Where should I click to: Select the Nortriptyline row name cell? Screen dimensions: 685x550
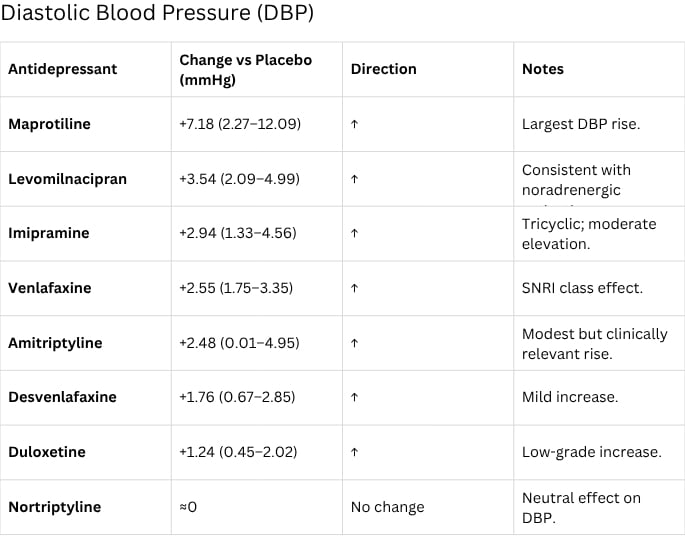(54, 507)
